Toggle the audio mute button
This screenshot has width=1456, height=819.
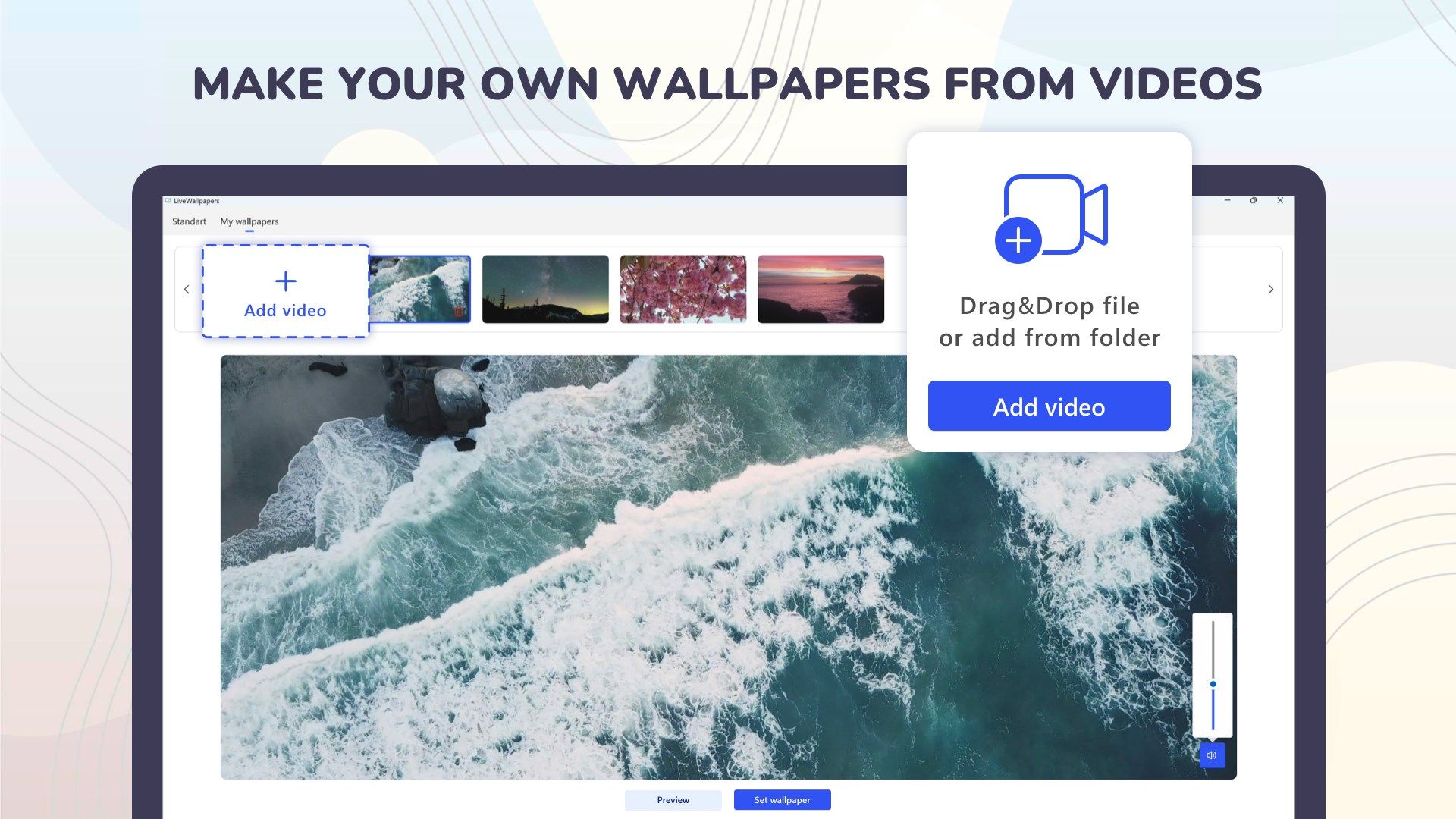coord(1213,755)
